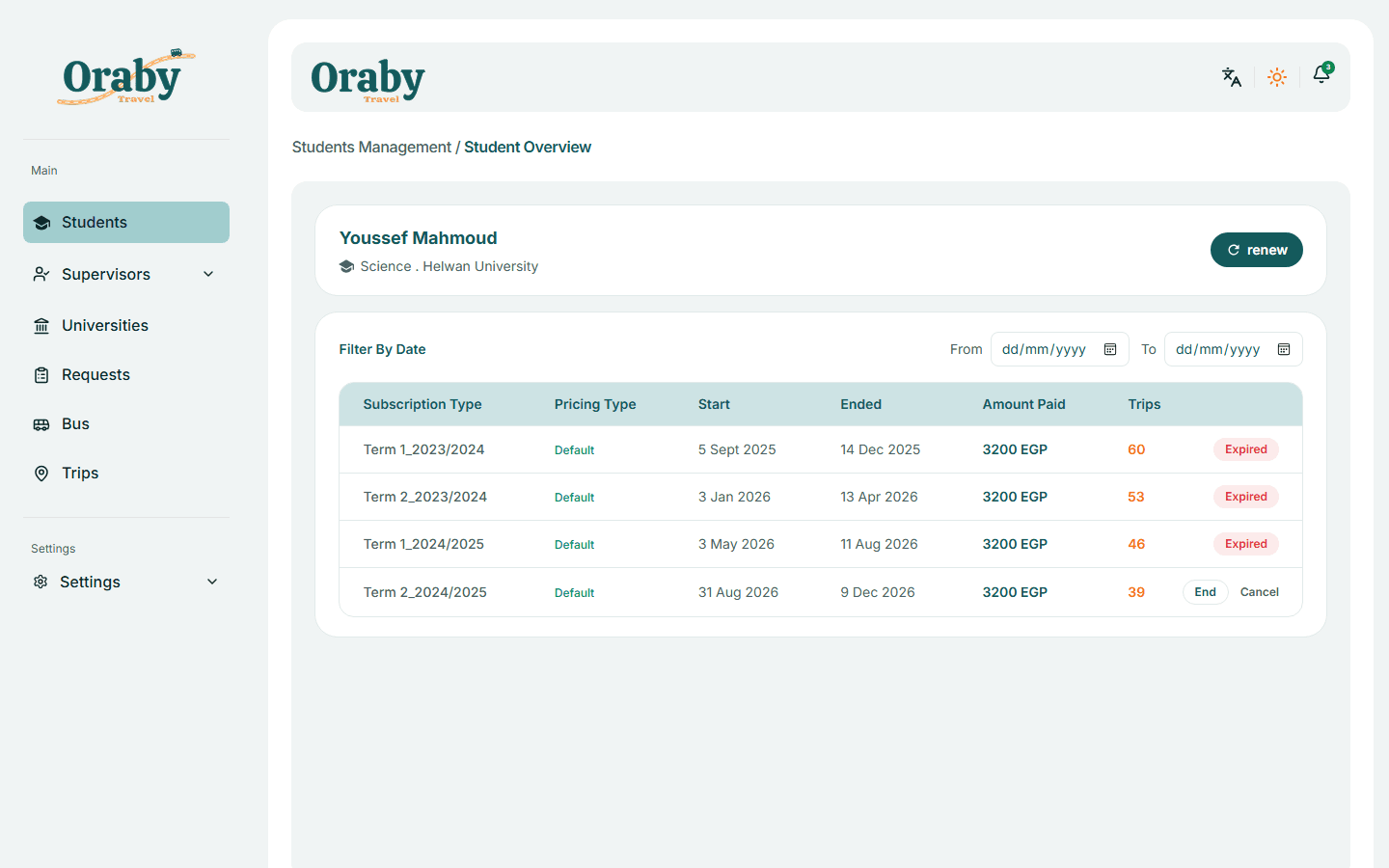The width and height of the screenshot is (1389, 868).
Task: Open notifications bell icon
Action: 1321,75
